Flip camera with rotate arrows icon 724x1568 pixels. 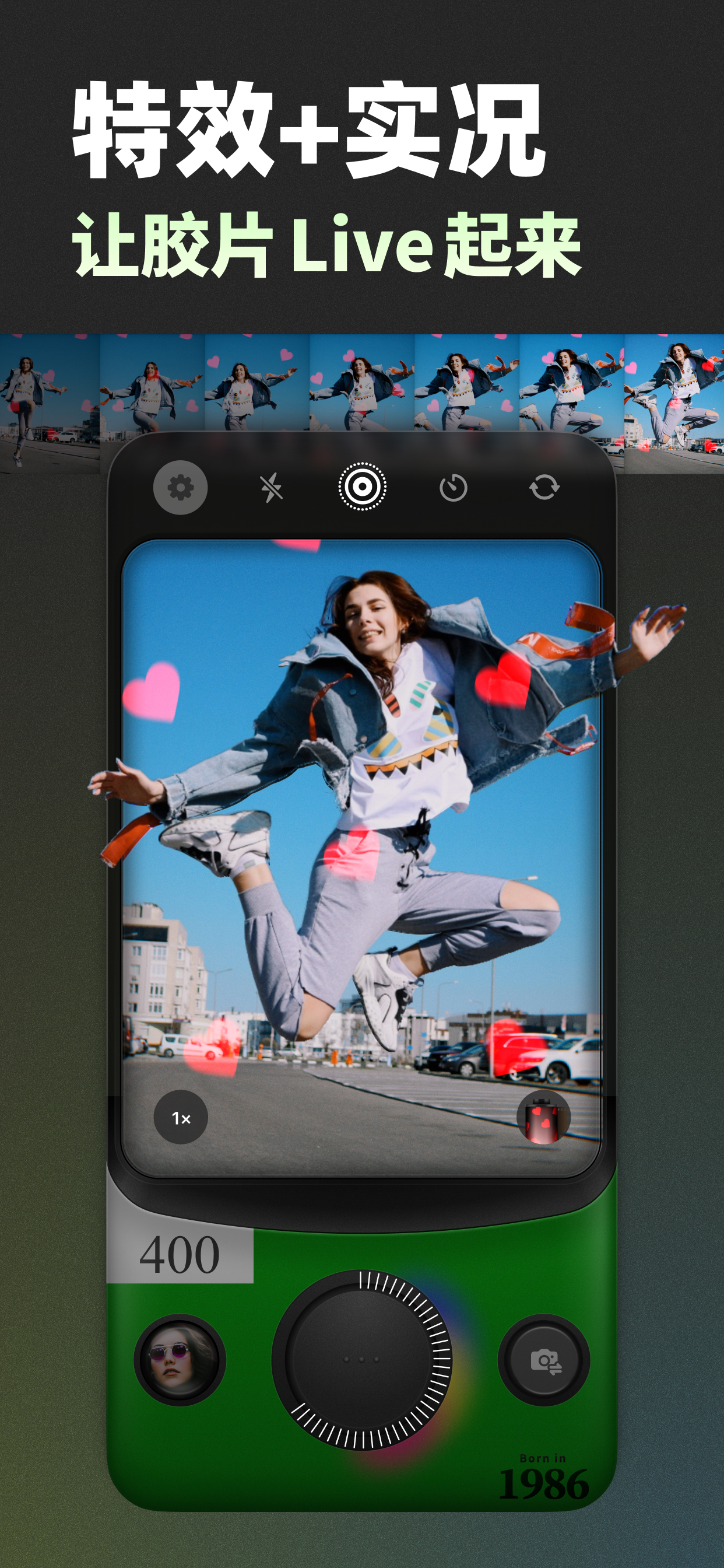coord(544,487)
